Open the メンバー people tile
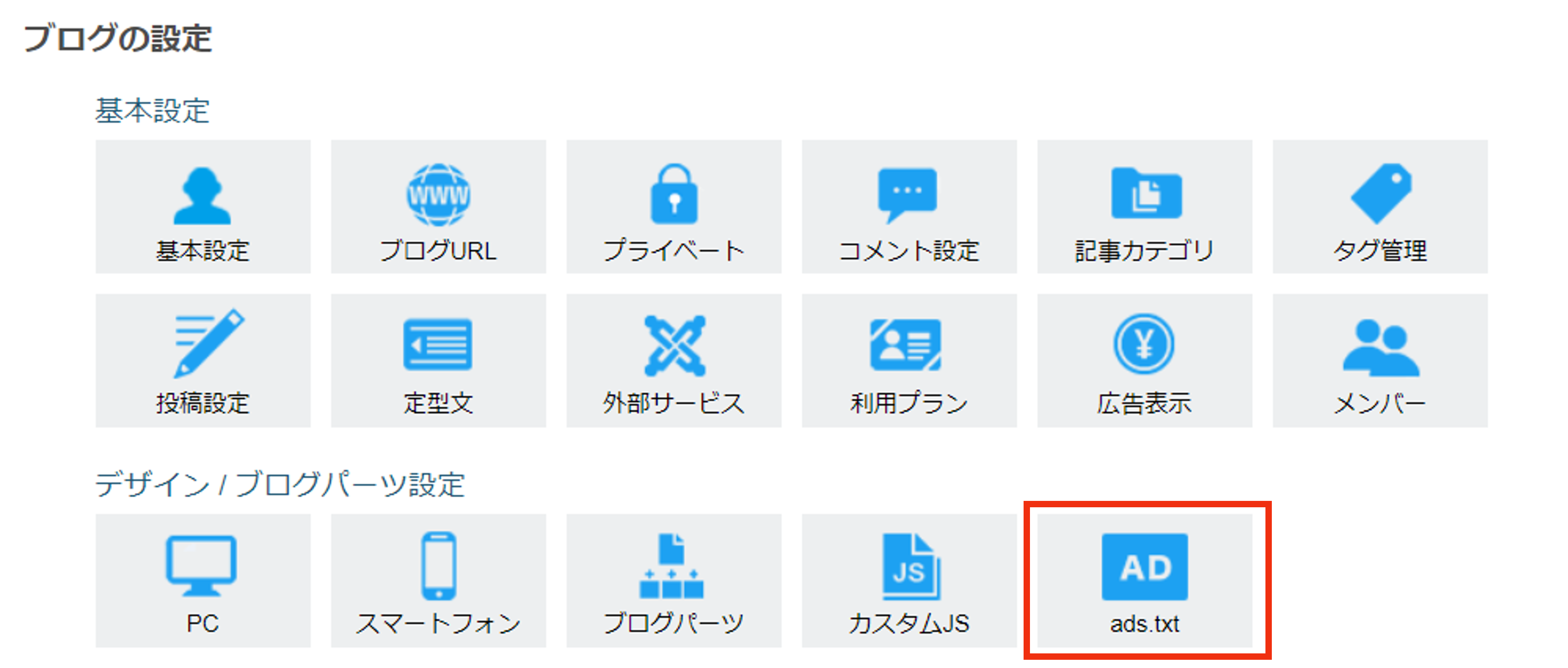The height and width of the screenshot is (668, 1568). pyautogui.click(x=1380, y=361)
